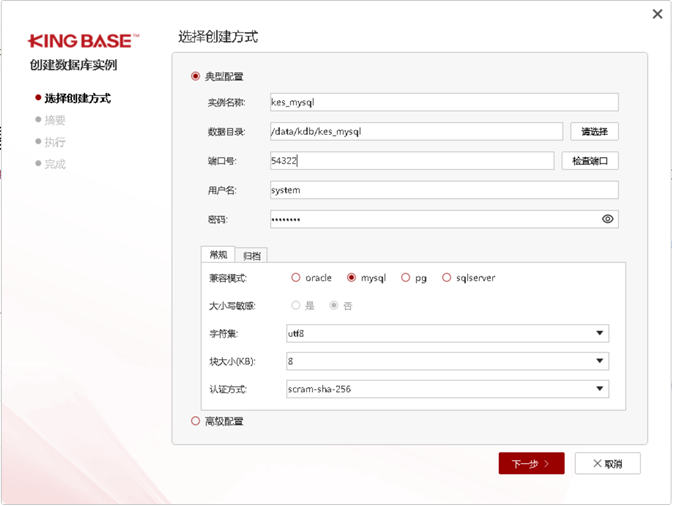This screenshot has height=506, width=673.
Task: Click the 密码 password field
Action: point(444,219)
